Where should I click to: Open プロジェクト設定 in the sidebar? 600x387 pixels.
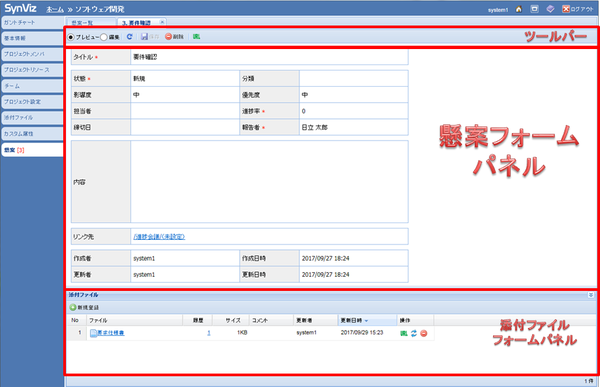(32, 102)
